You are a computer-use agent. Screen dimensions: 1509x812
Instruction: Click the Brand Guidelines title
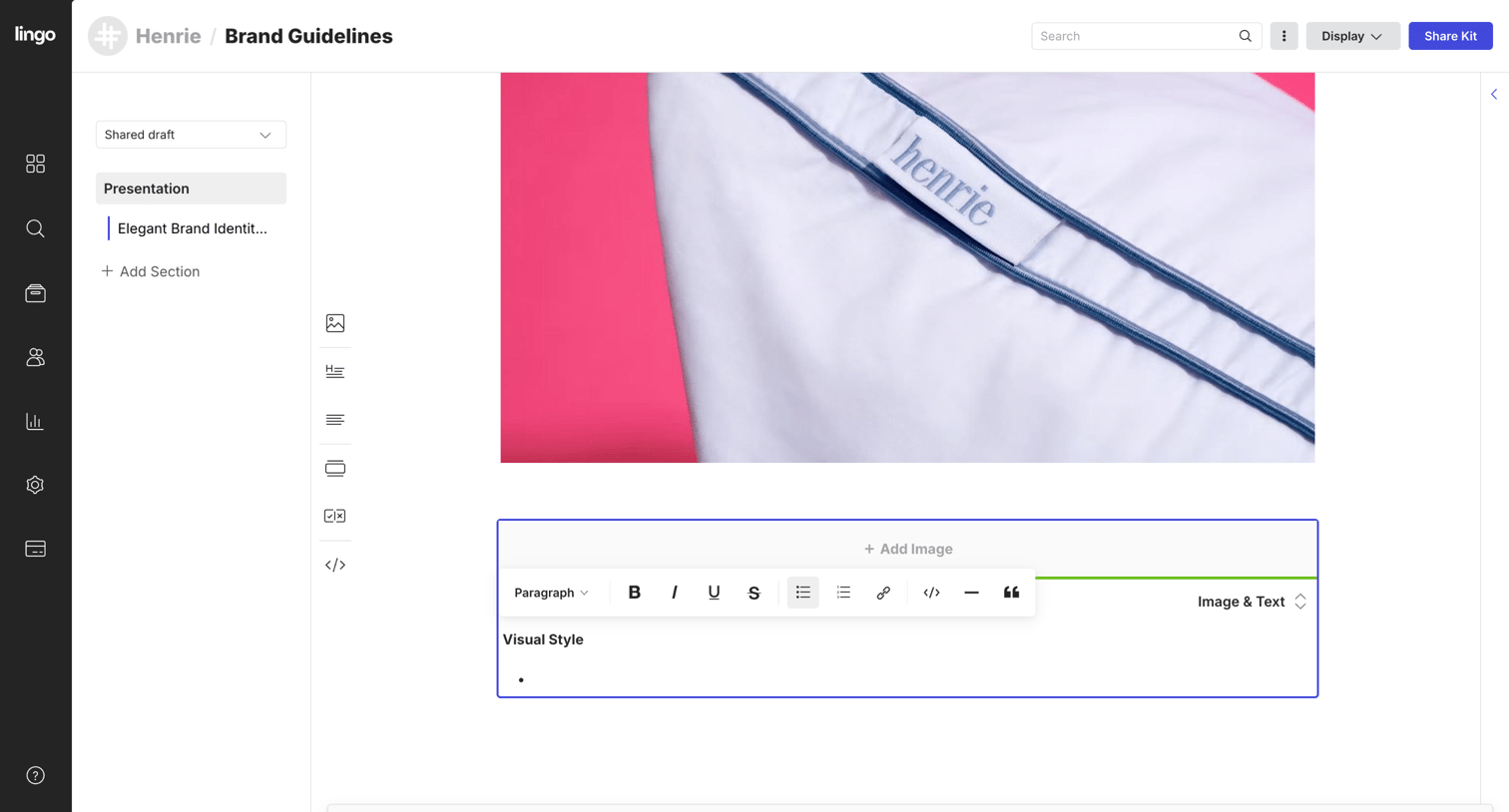tap(308, 36)
